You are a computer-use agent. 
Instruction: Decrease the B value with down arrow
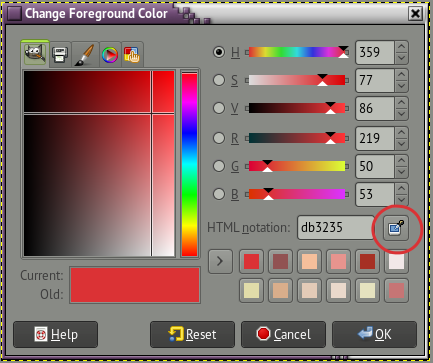coord(402,200)
